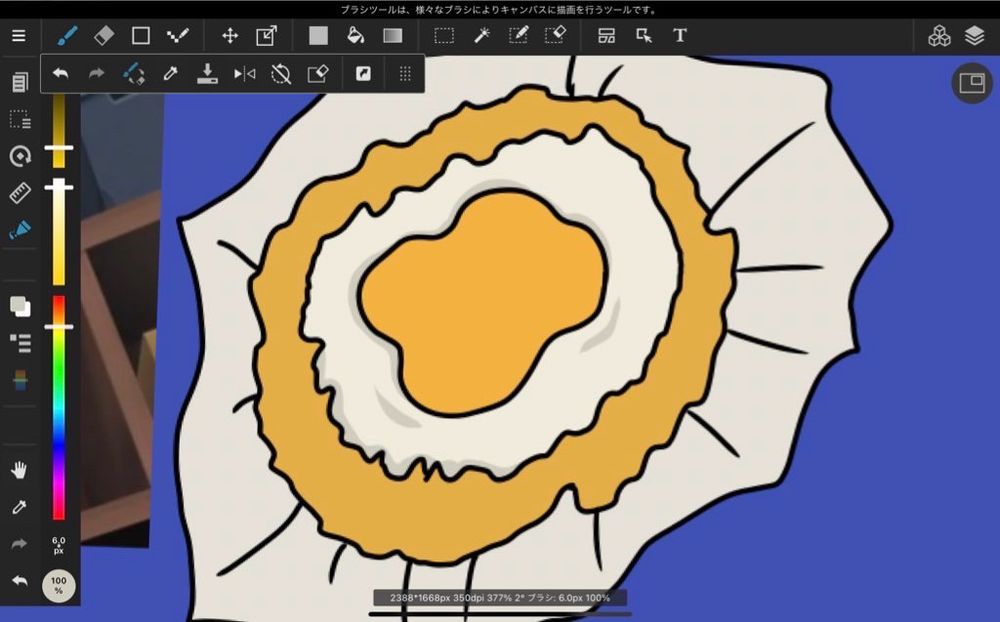Open the Layers panel
This screenshot has height=622, width=1000.
(974, 36)
